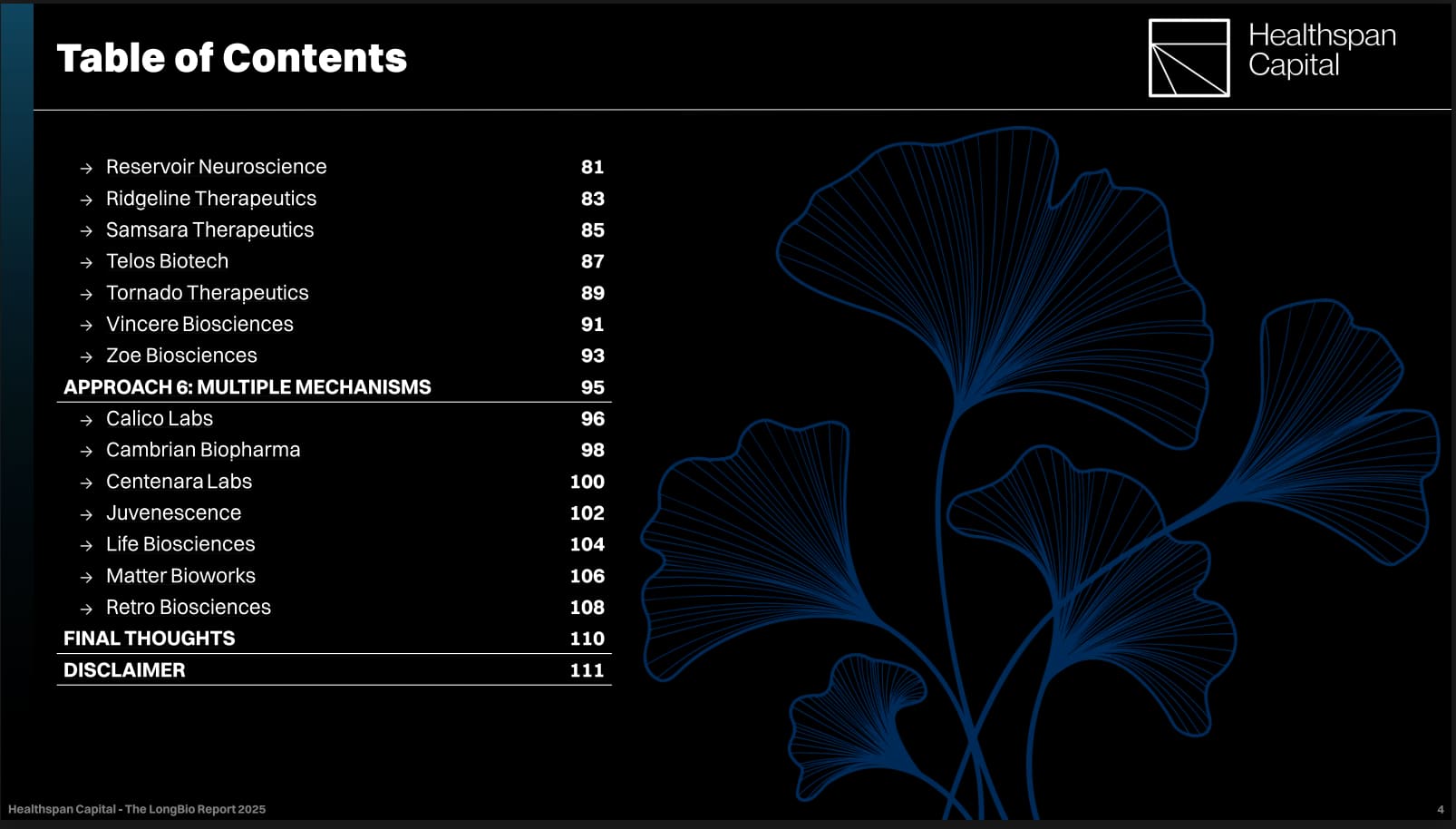The image size is (1456, 829).
Task: Click the Table of Contents title
Action: click(232, 58)
